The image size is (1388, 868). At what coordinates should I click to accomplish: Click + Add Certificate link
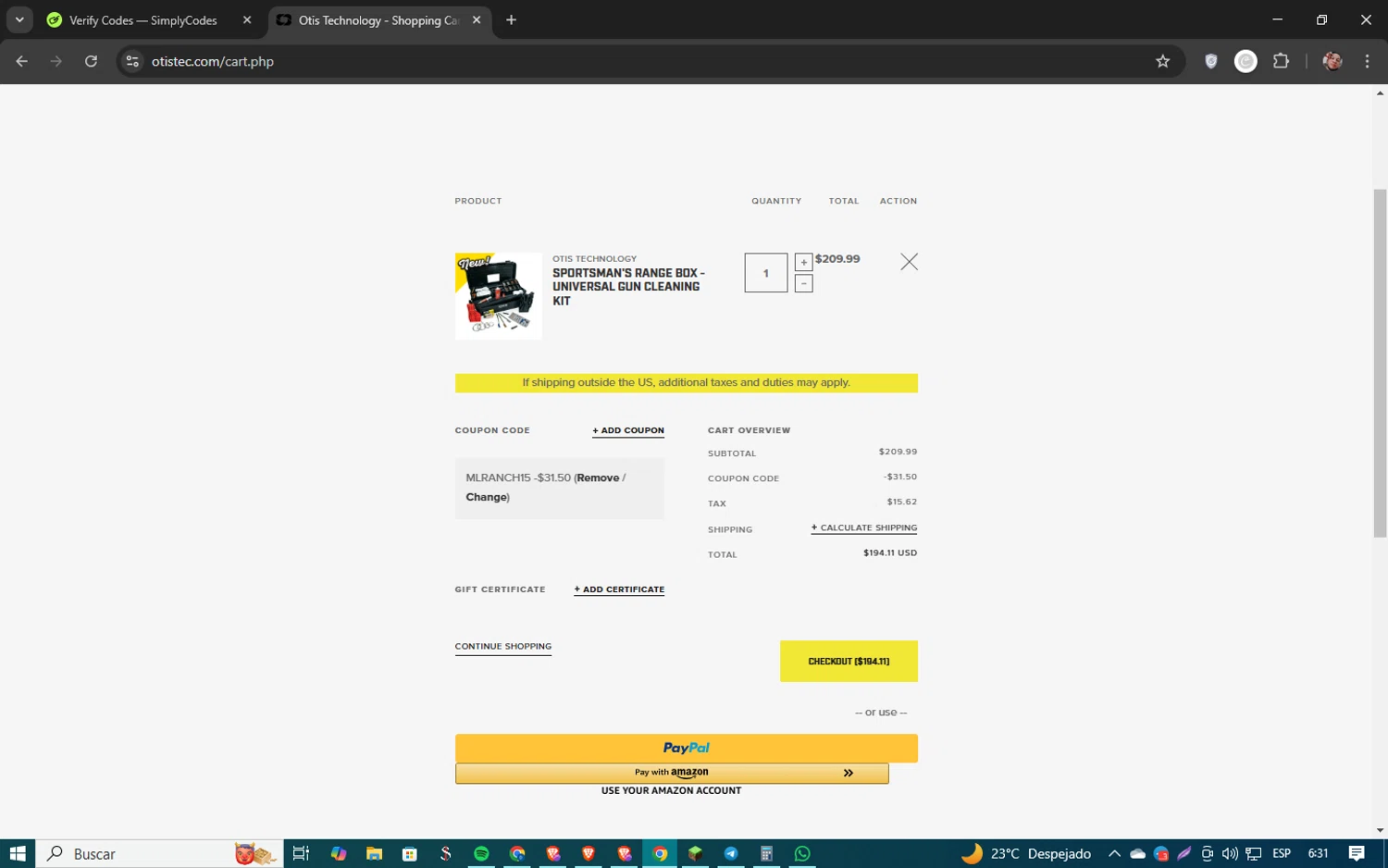tap(619, 589)
